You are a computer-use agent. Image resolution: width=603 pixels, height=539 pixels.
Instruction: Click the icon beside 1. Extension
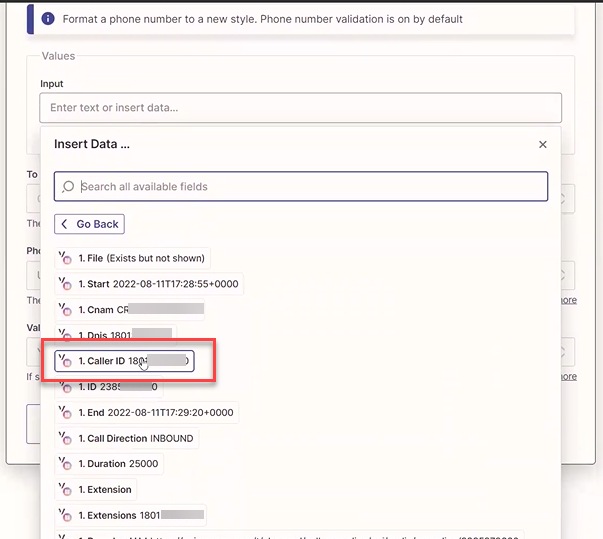65,489
